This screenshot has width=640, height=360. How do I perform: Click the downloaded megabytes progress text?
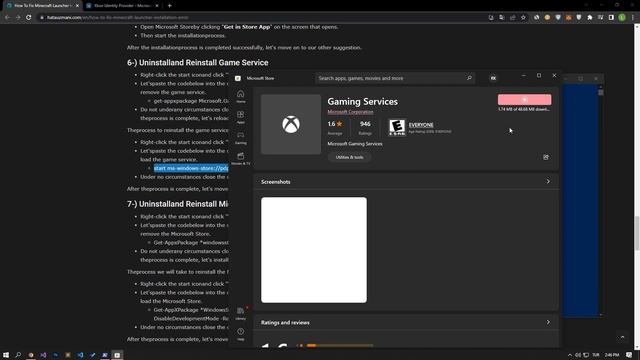524,109
